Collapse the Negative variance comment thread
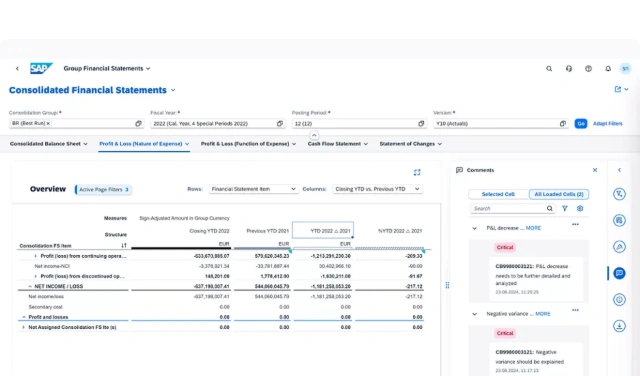Viewport: 640px width, 376px height. pos(474,314)
